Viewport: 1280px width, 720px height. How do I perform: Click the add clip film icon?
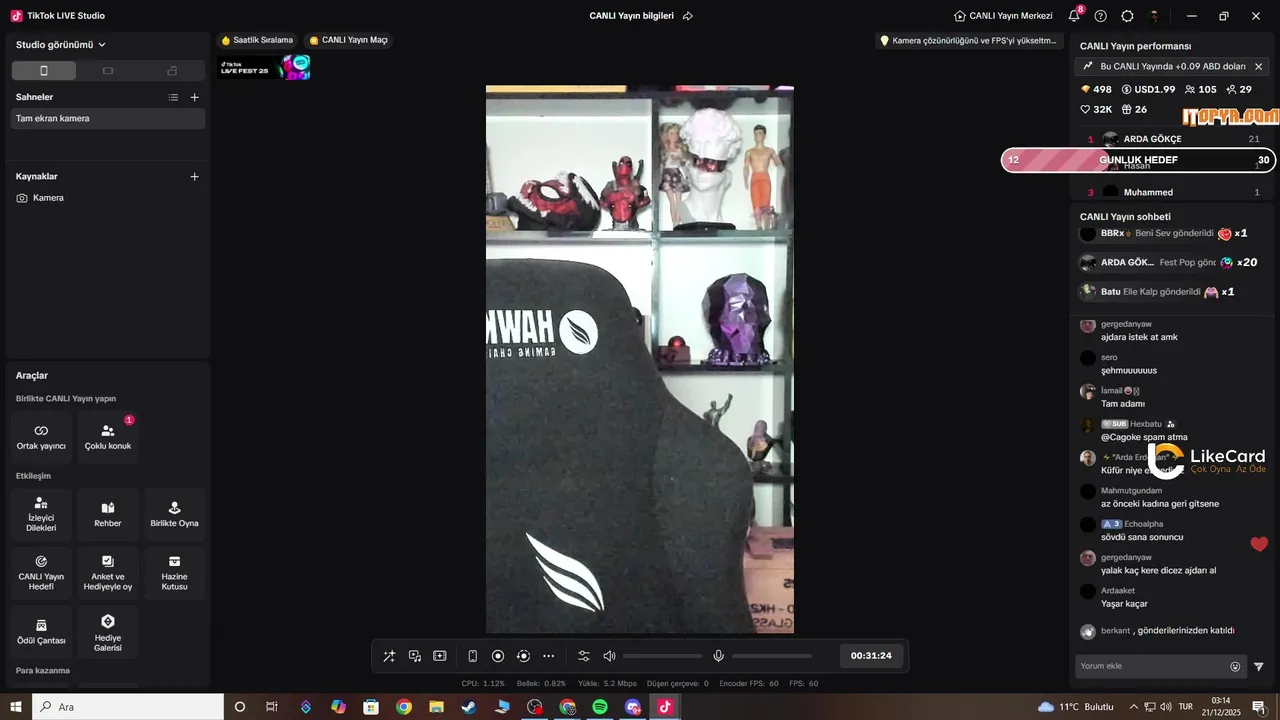click(440, 656)
